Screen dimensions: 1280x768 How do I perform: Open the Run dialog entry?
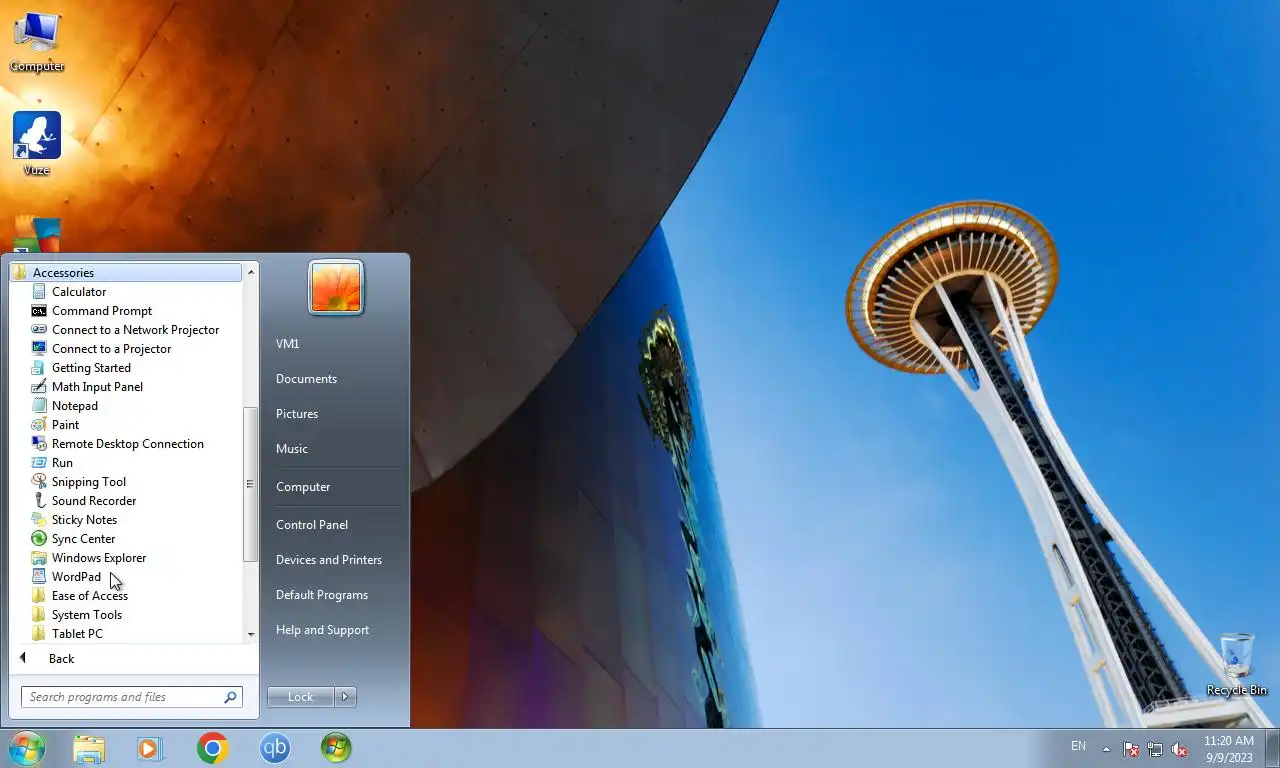click(62, 463)
